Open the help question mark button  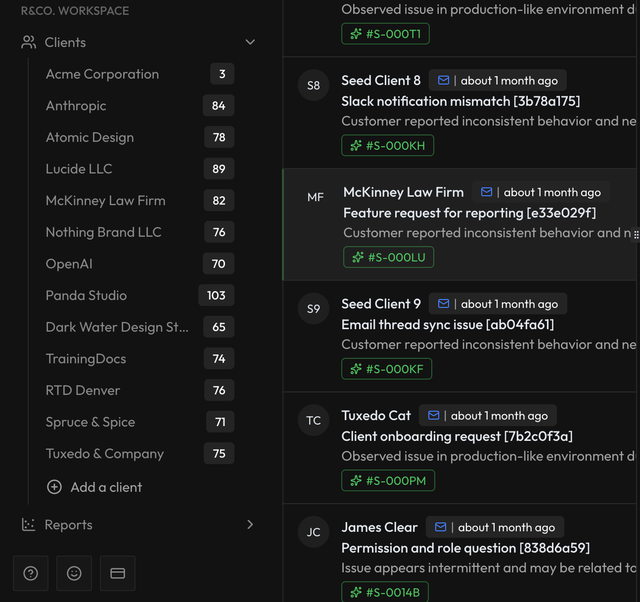(x=31, y=573)
